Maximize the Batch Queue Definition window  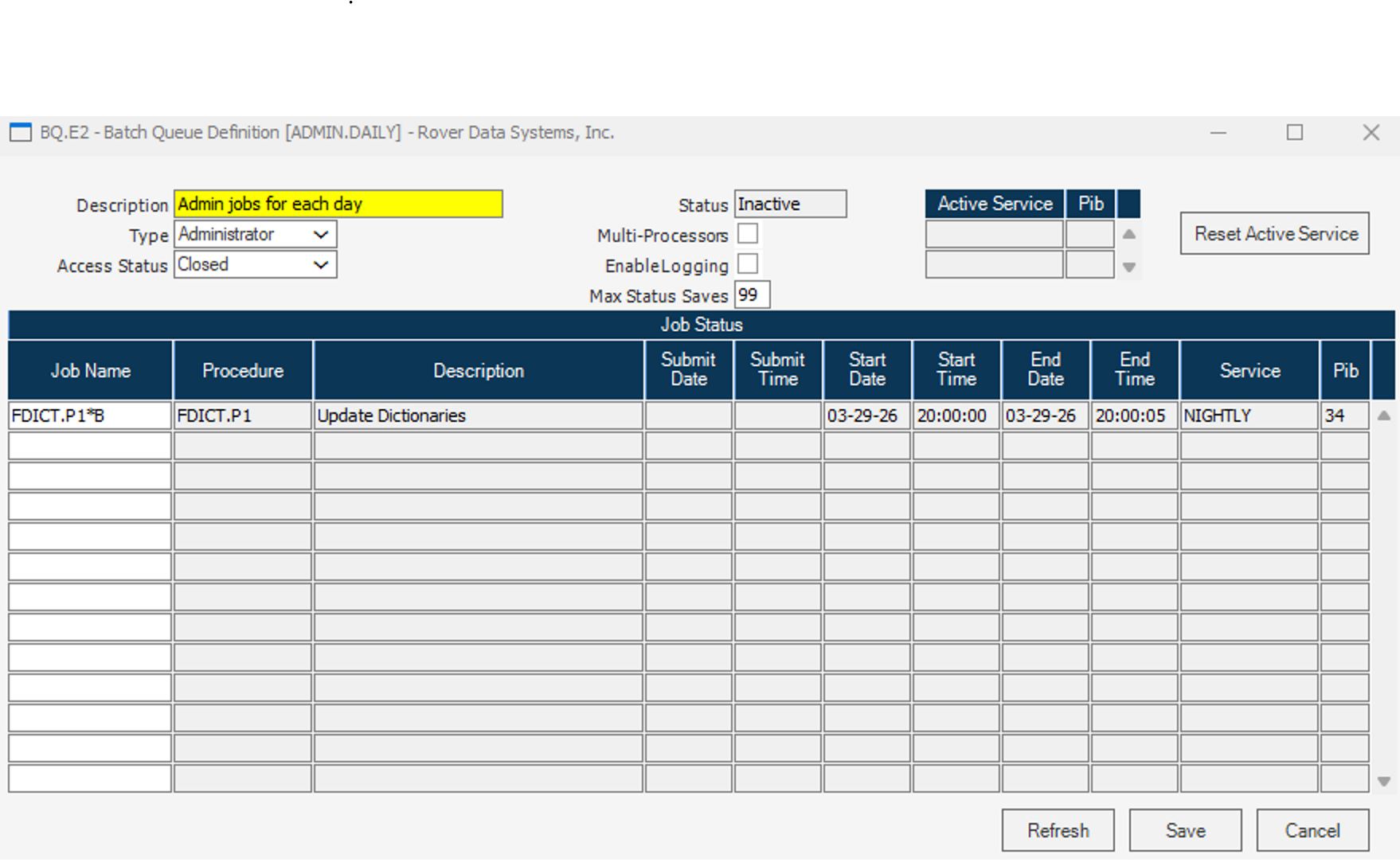[1295, 132]
